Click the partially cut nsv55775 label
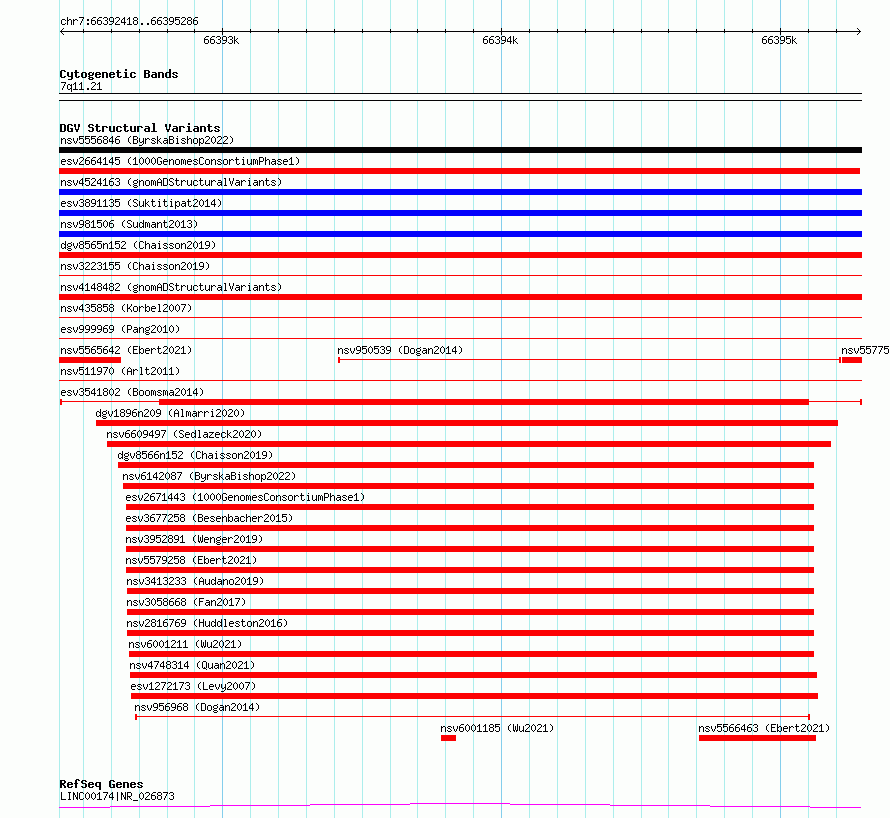The image size is (890, 818). click(x=865, y=350)
